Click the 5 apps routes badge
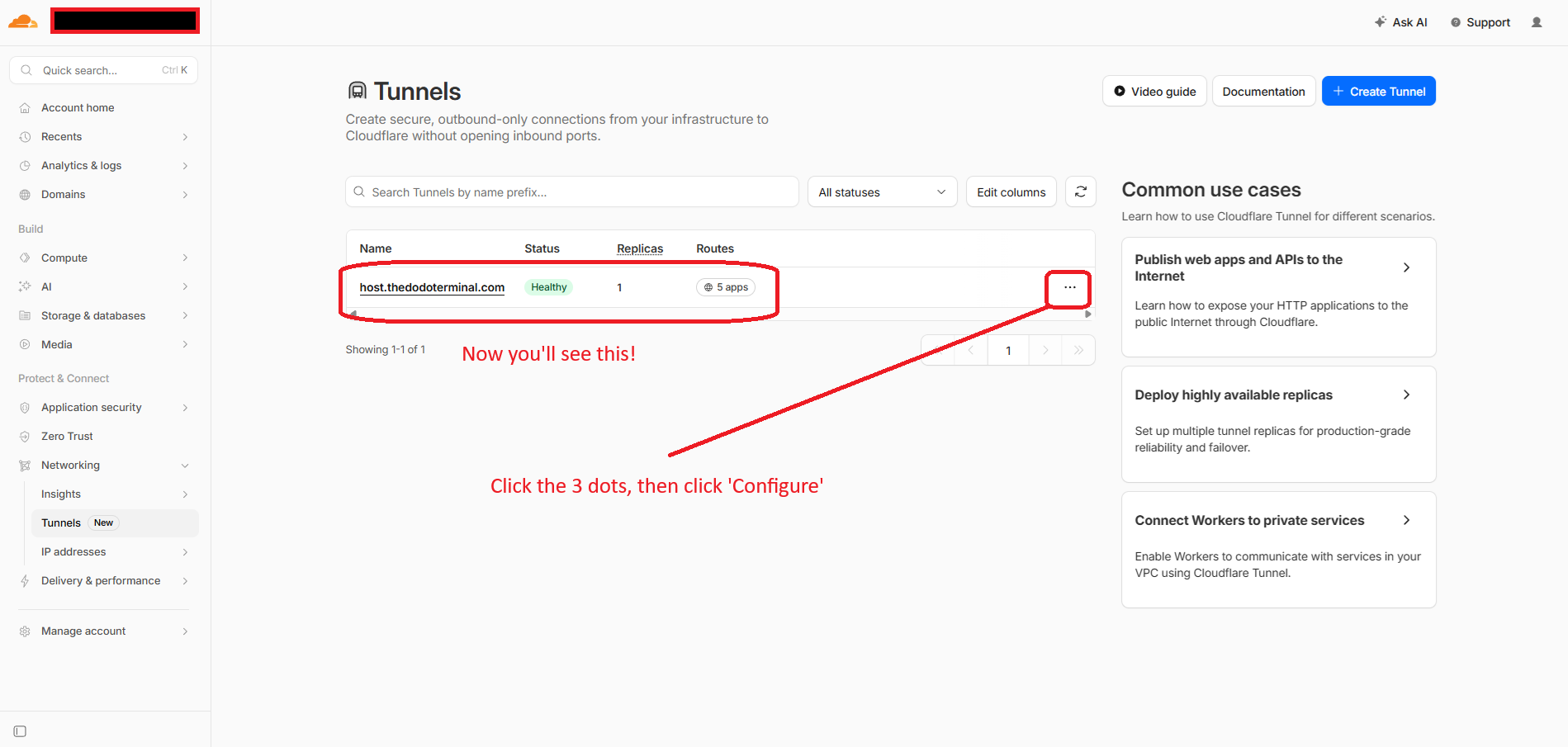Image resolution: width=1568 pixels, height=747 pixels. [726, 287]
